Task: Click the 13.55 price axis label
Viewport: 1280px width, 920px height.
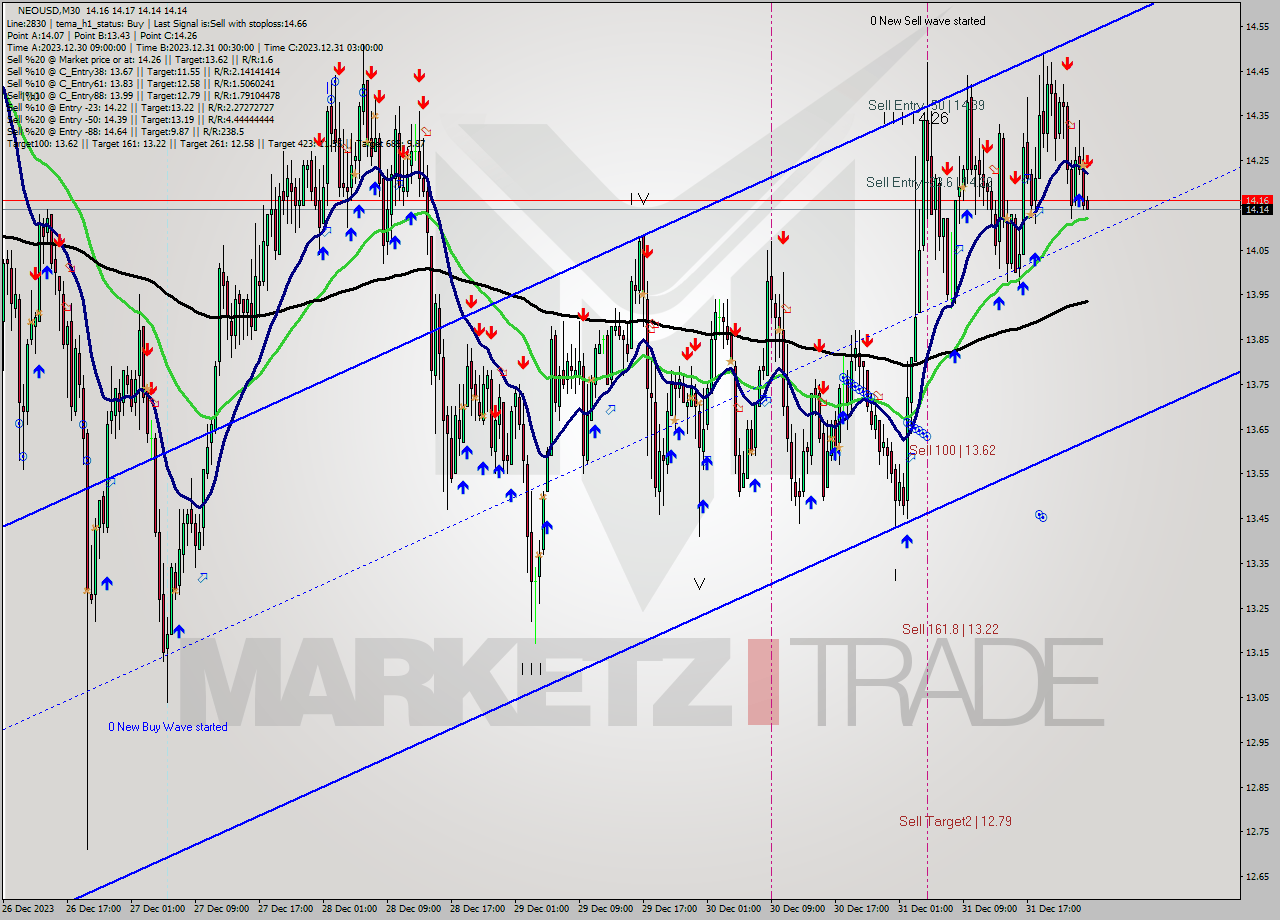Action: (1258, 474)
